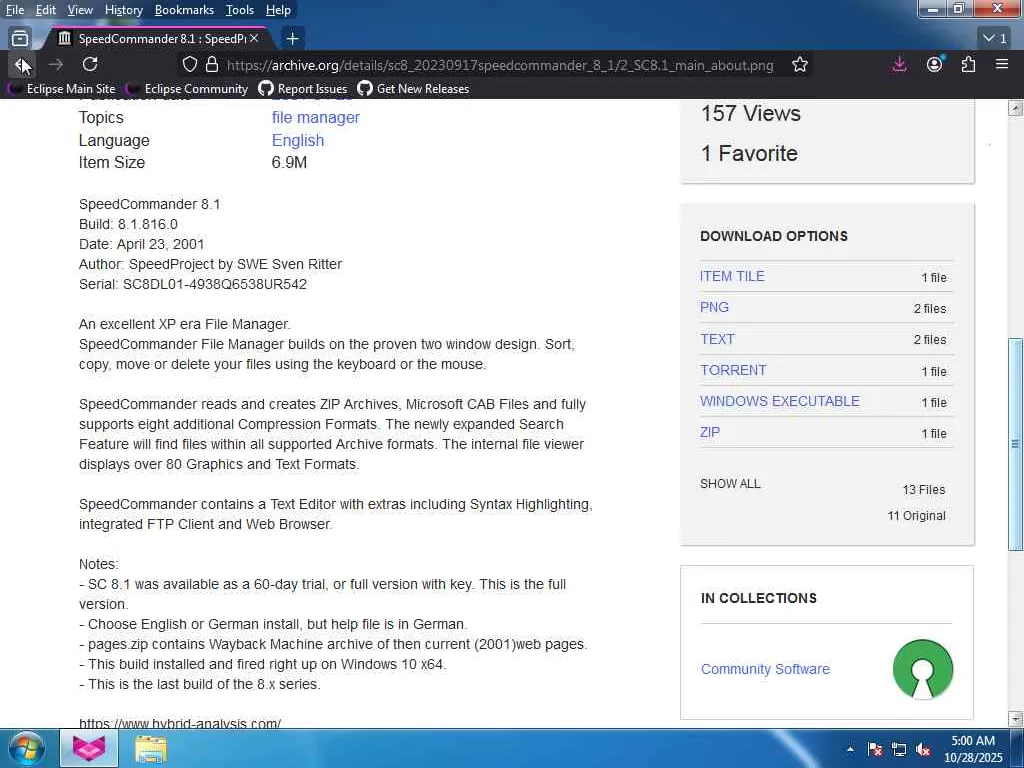Download the WINDOWS EXECUTABLE file
The width and height of the screenshot is (1024, 768).
[780, 401]
